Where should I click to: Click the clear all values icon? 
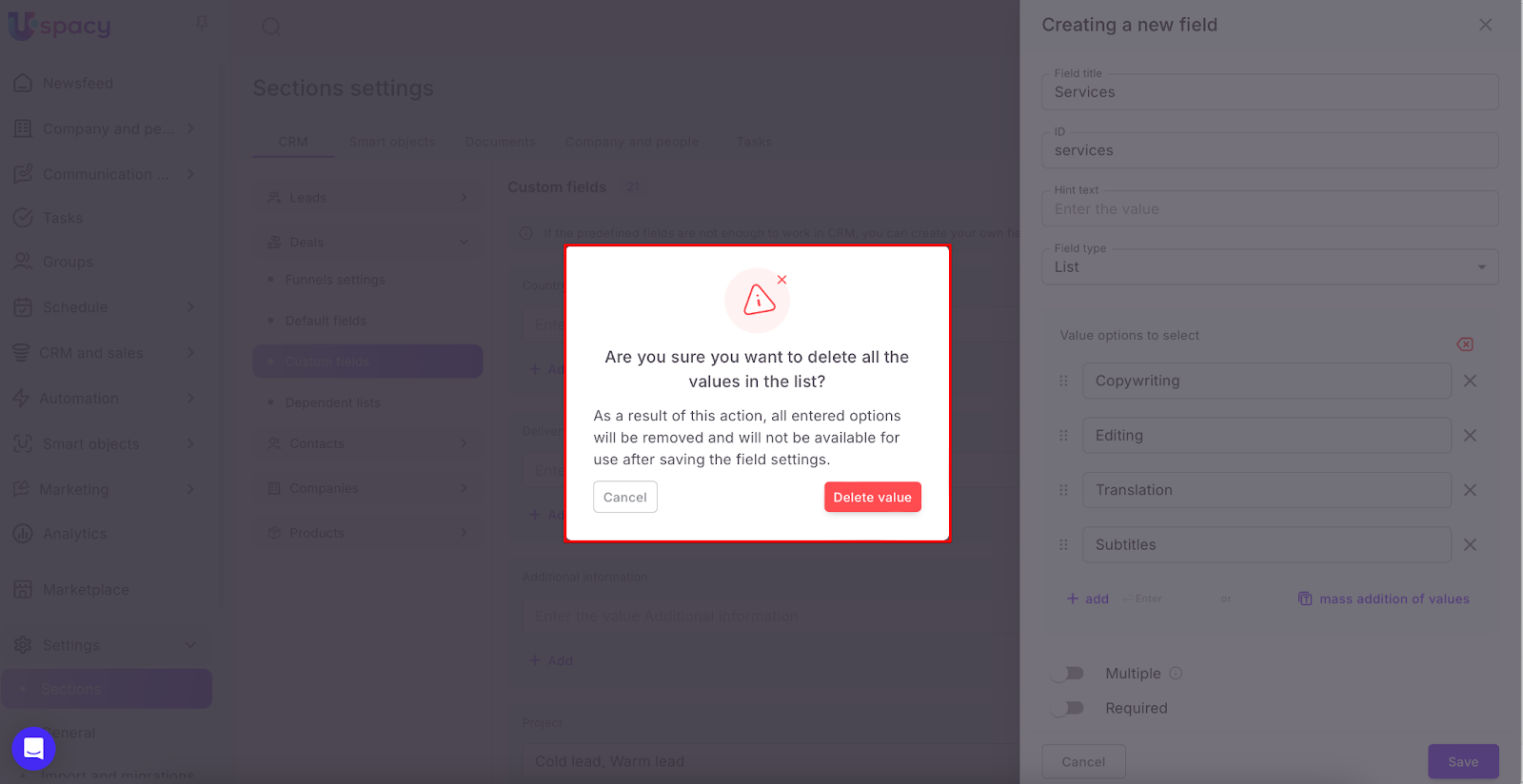click(1465, 344)
